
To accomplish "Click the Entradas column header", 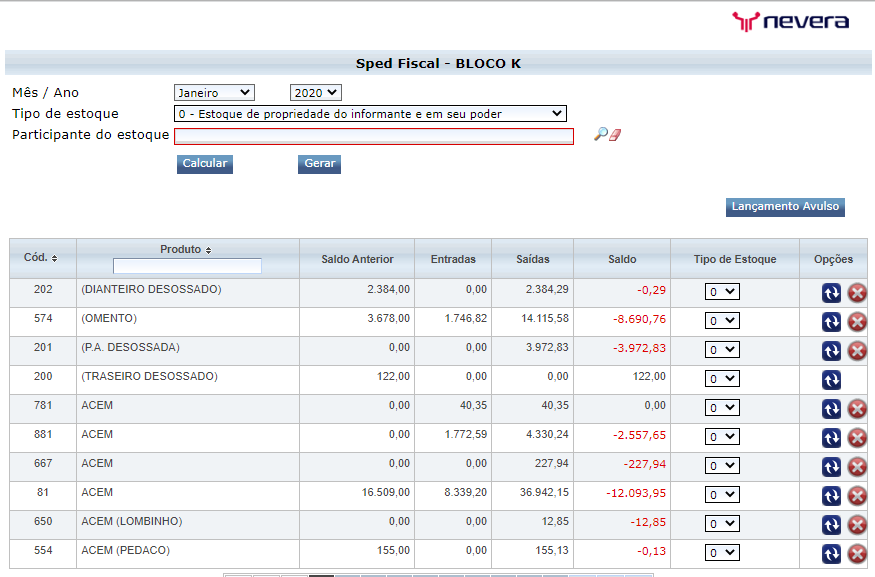I will pyautogui.click(x=453, y=259).
